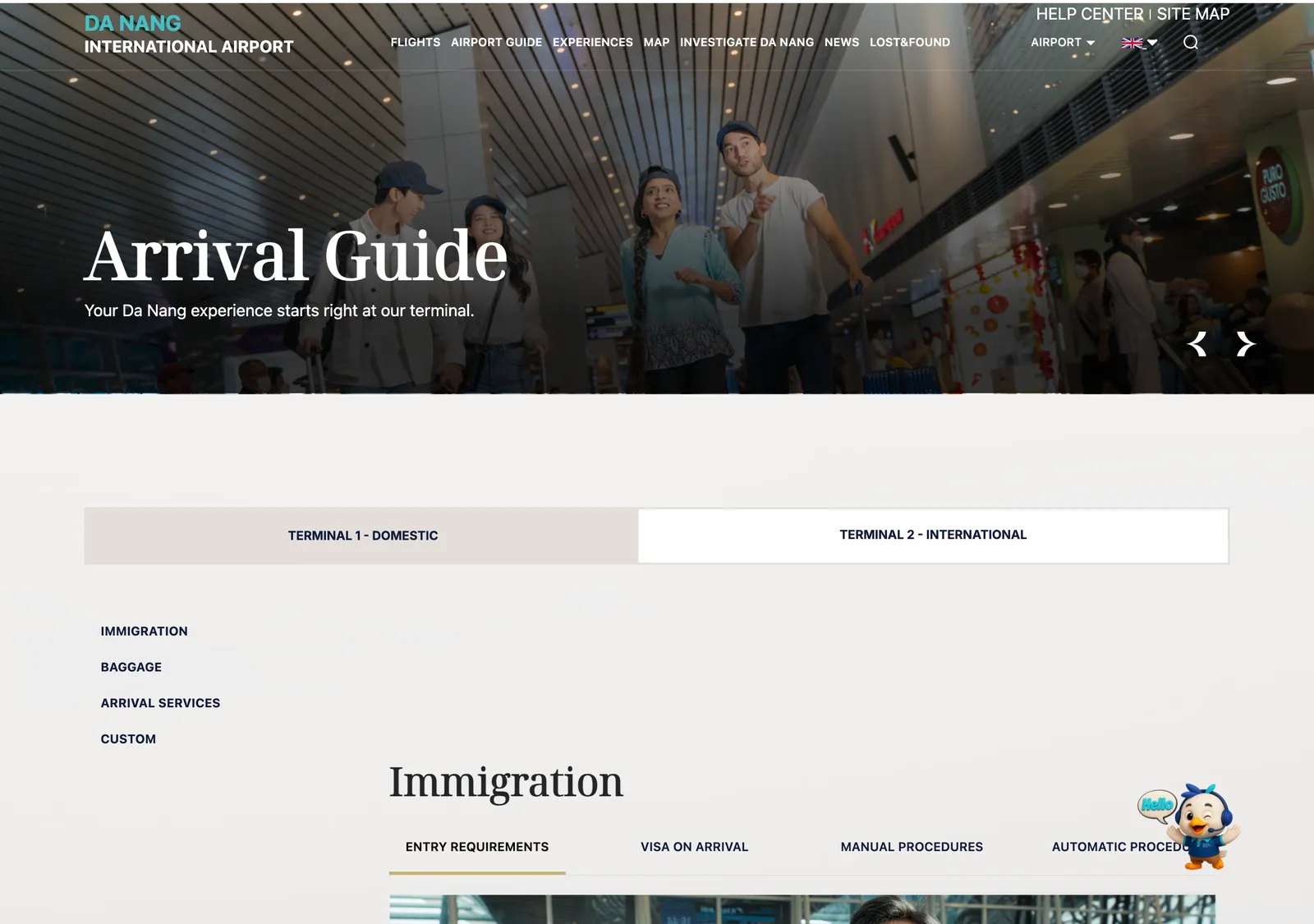
Task: Click the next slide arrow on banner
Action: click(1246, 344)
